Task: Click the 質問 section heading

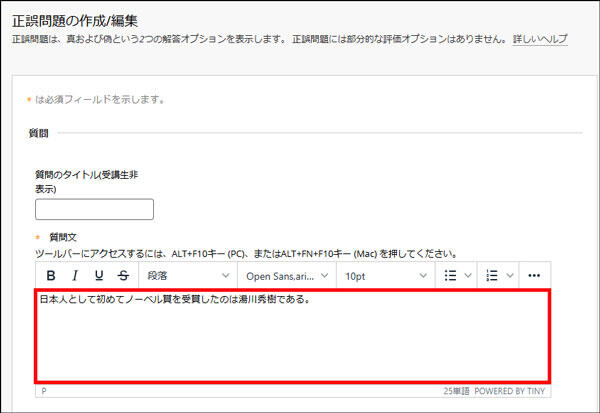Action: pos(38,133)
